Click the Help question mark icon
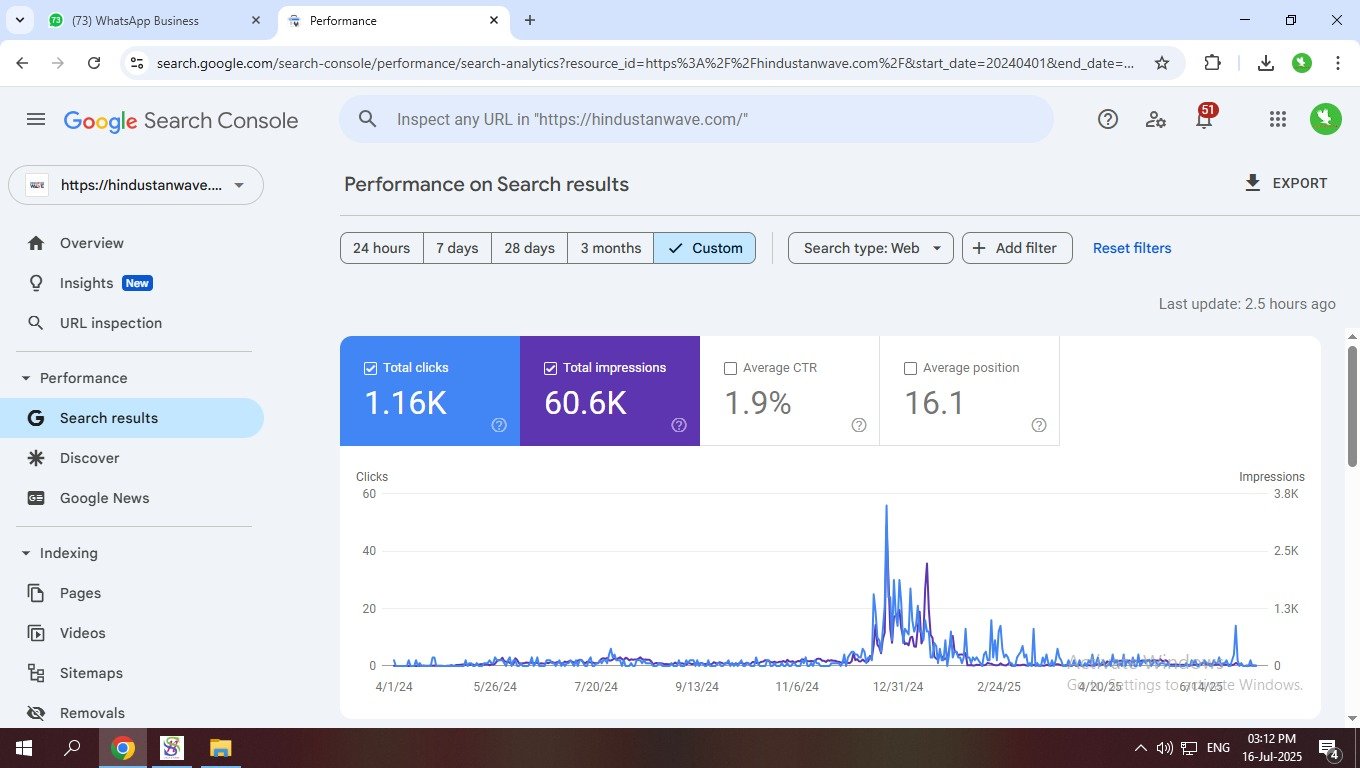Image resolution: width=1360 pixels, height=768 pixels. tap(1107, 120)
